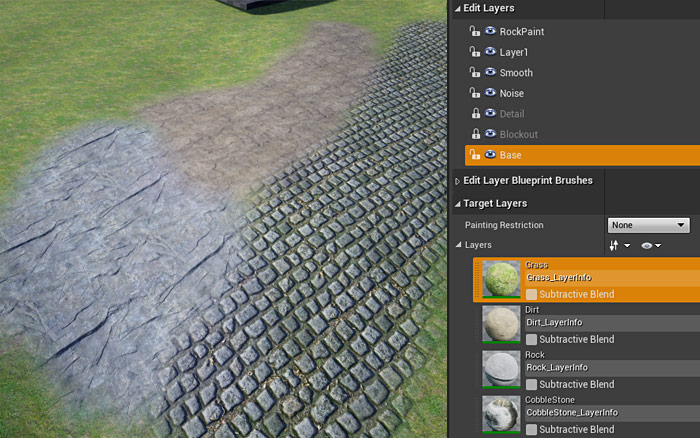Screen dimensions: 700x438
Task: Toggle lock icon on Layer1
Action: [475, 52]
